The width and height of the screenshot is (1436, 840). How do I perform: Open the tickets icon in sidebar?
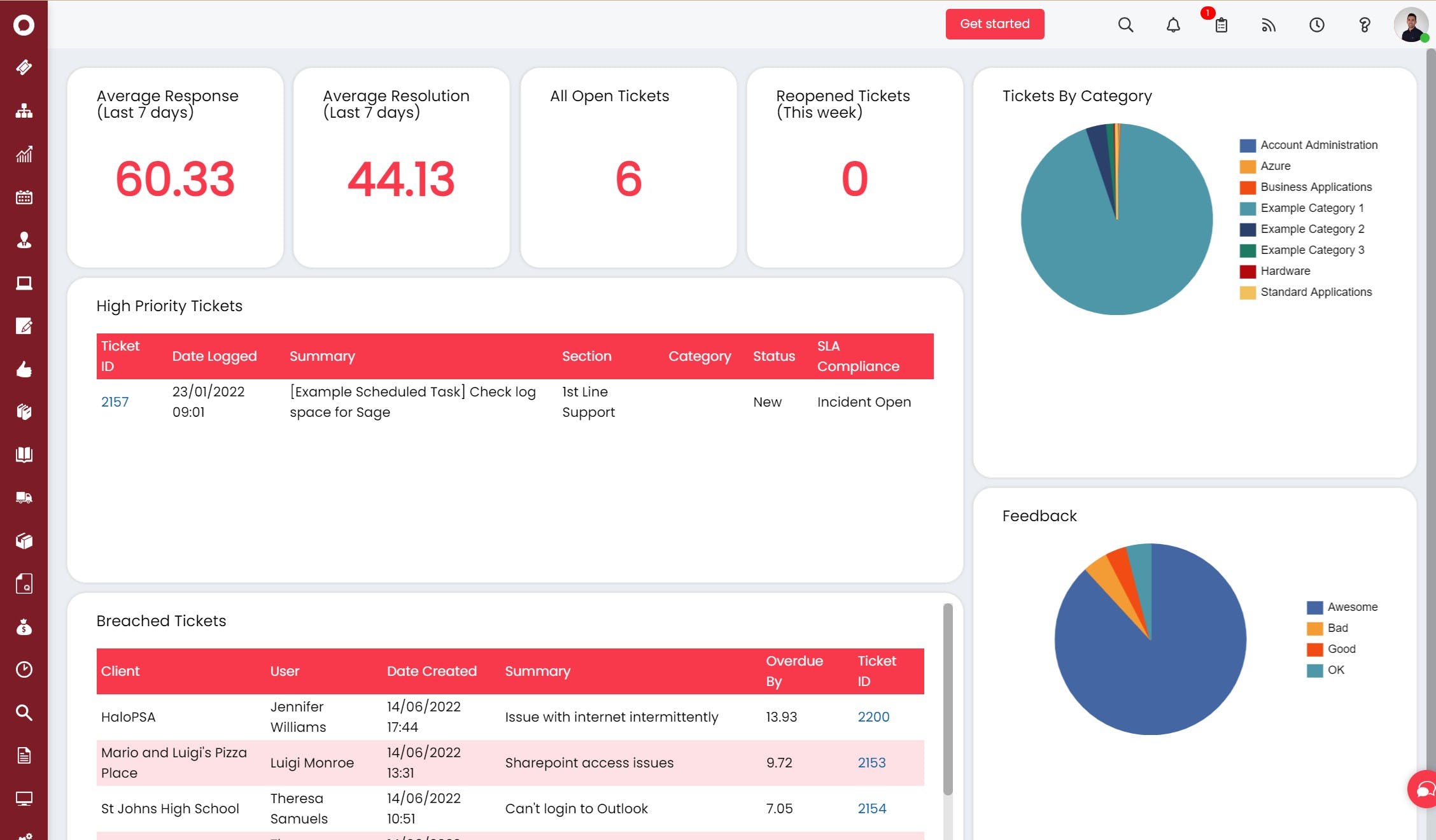pos(24,67)
